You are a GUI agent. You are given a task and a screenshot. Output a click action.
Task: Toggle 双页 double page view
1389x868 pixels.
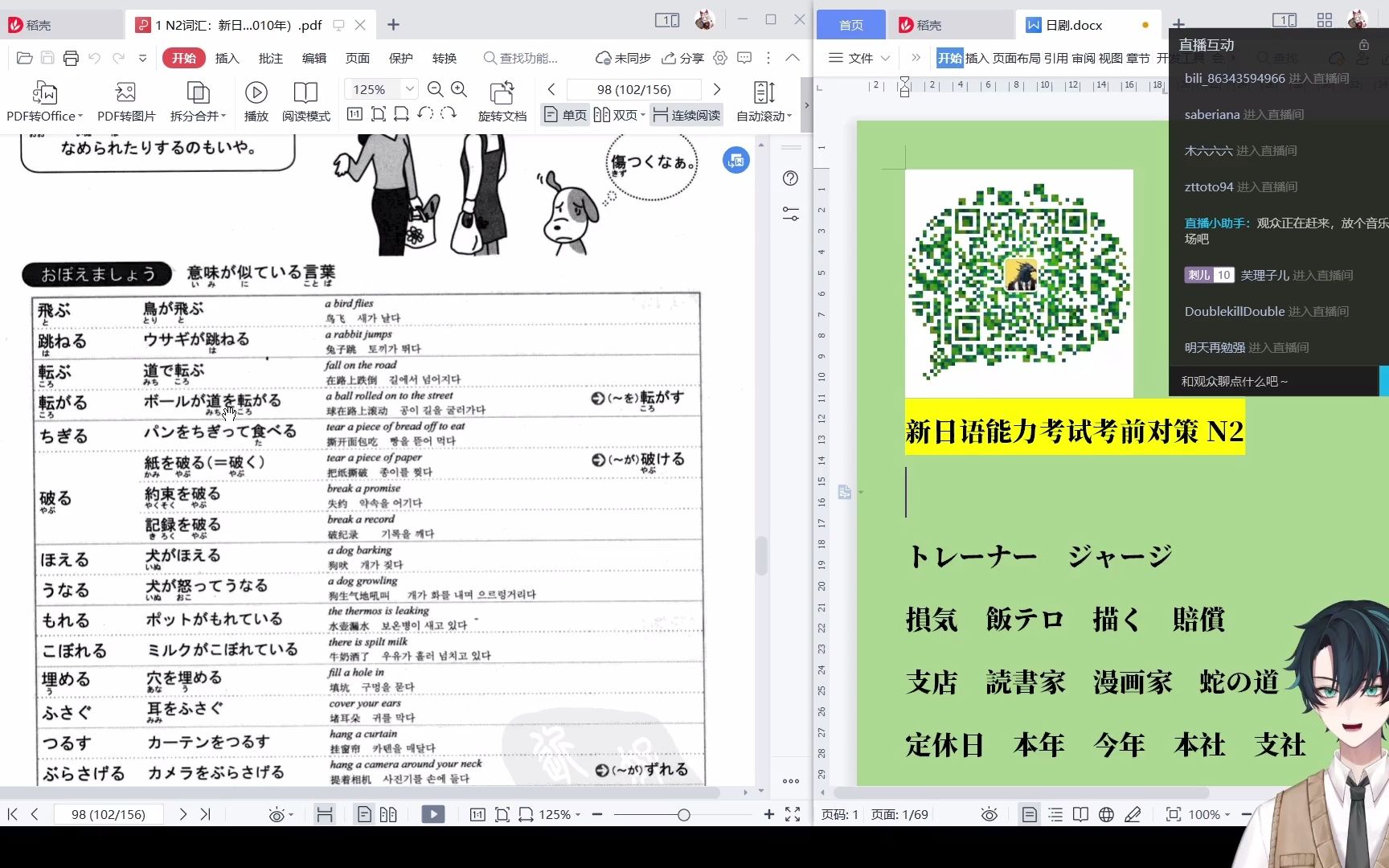tap(619, 115)
